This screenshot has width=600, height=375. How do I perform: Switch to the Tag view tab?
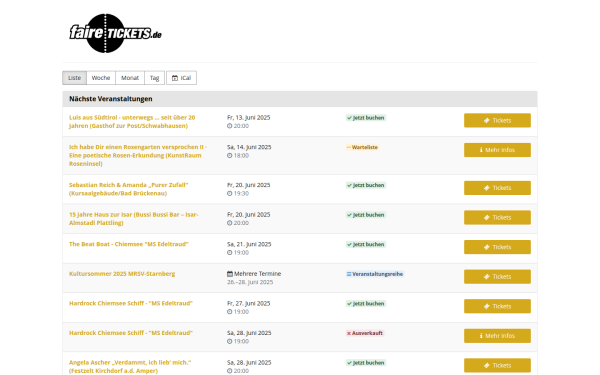coord(155,78)
